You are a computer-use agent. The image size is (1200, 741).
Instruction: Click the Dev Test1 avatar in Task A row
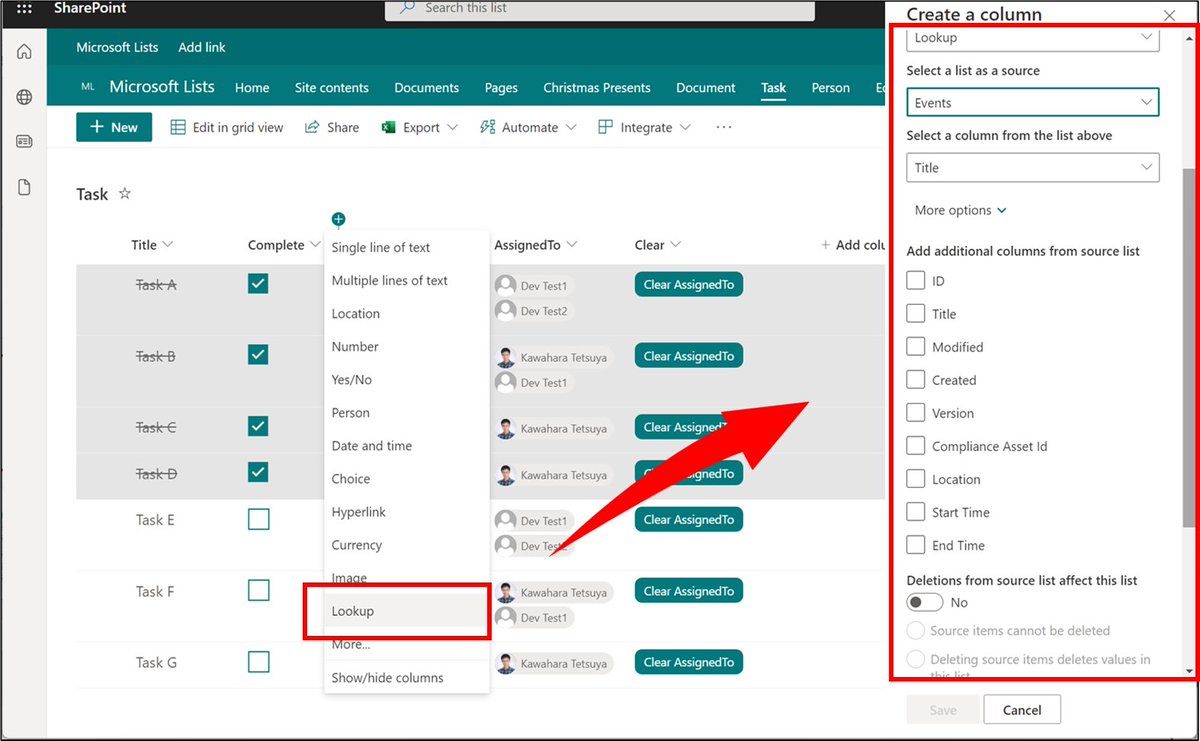(x=506, y=285)
